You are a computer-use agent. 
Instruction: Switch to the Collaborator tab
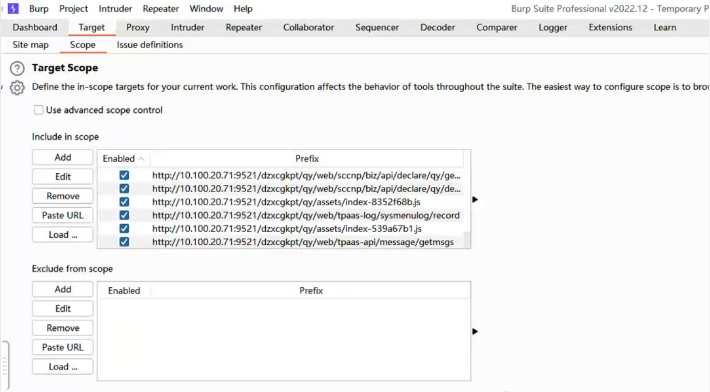click(308, 28)
